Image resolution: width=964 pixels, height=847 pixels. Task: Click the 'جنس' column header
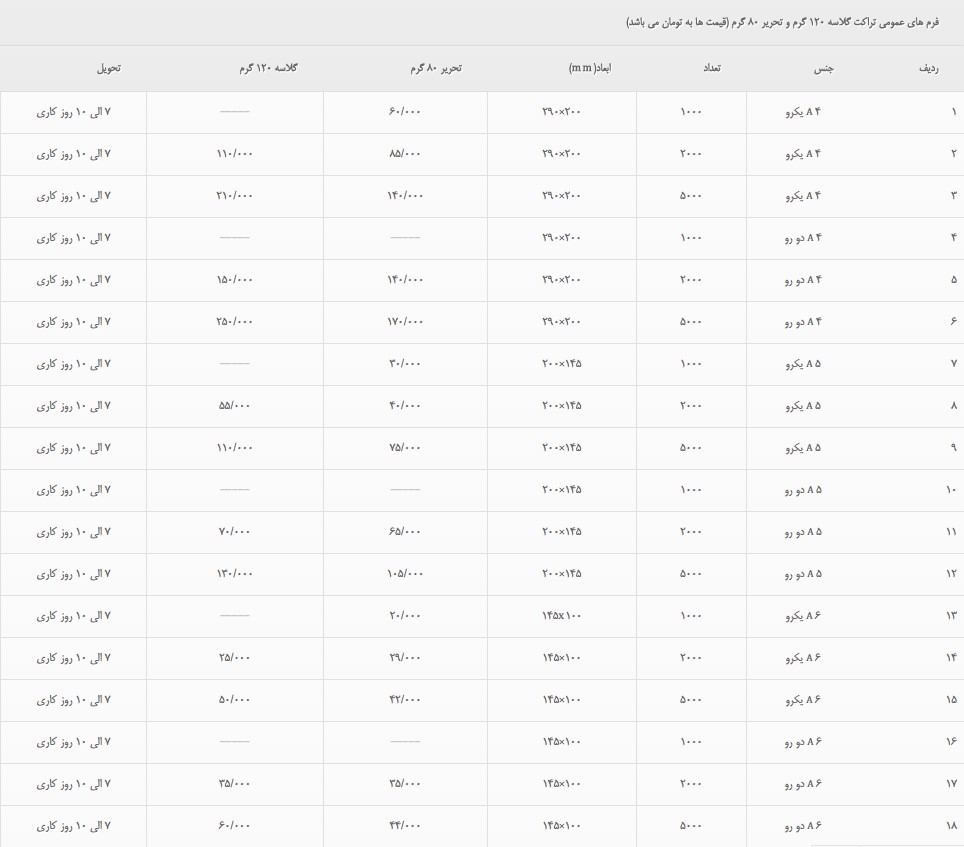(823, 68)
